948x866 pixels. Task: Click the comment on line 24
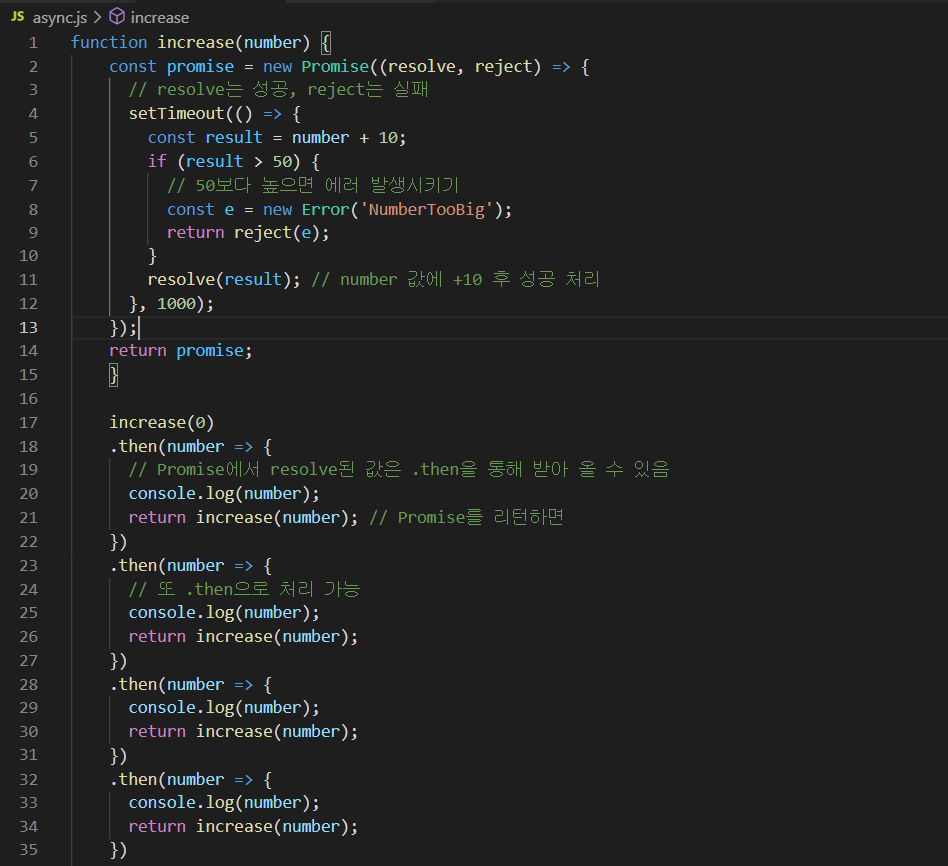[244, 590]
